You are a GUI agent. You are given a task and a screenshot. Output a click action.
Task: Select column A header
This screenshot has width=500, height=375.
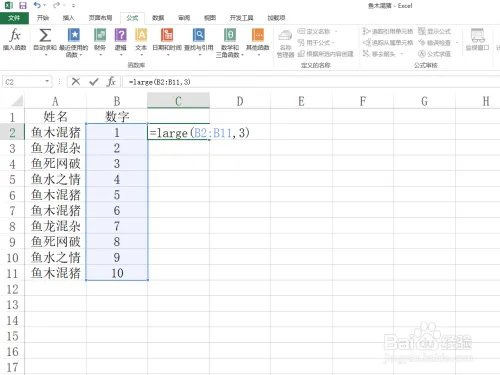point(55,101)
